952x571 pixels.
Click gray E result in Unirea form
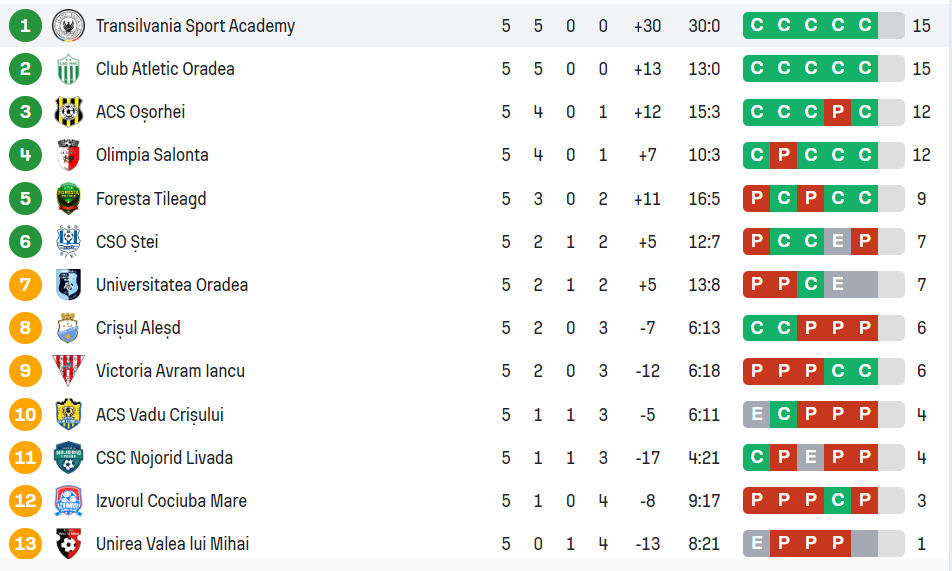coord(757,544)
